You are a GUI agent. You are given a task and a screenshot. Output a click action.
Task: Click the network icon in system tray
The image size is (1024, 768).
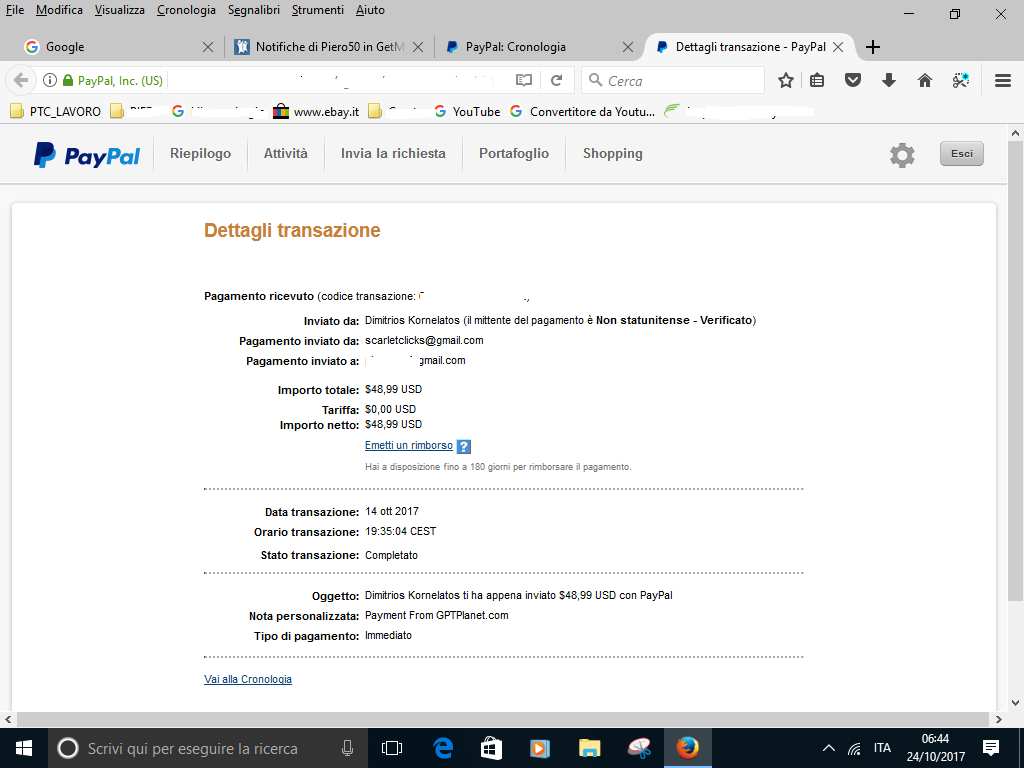pyautogui.click(x=854, y=748)
